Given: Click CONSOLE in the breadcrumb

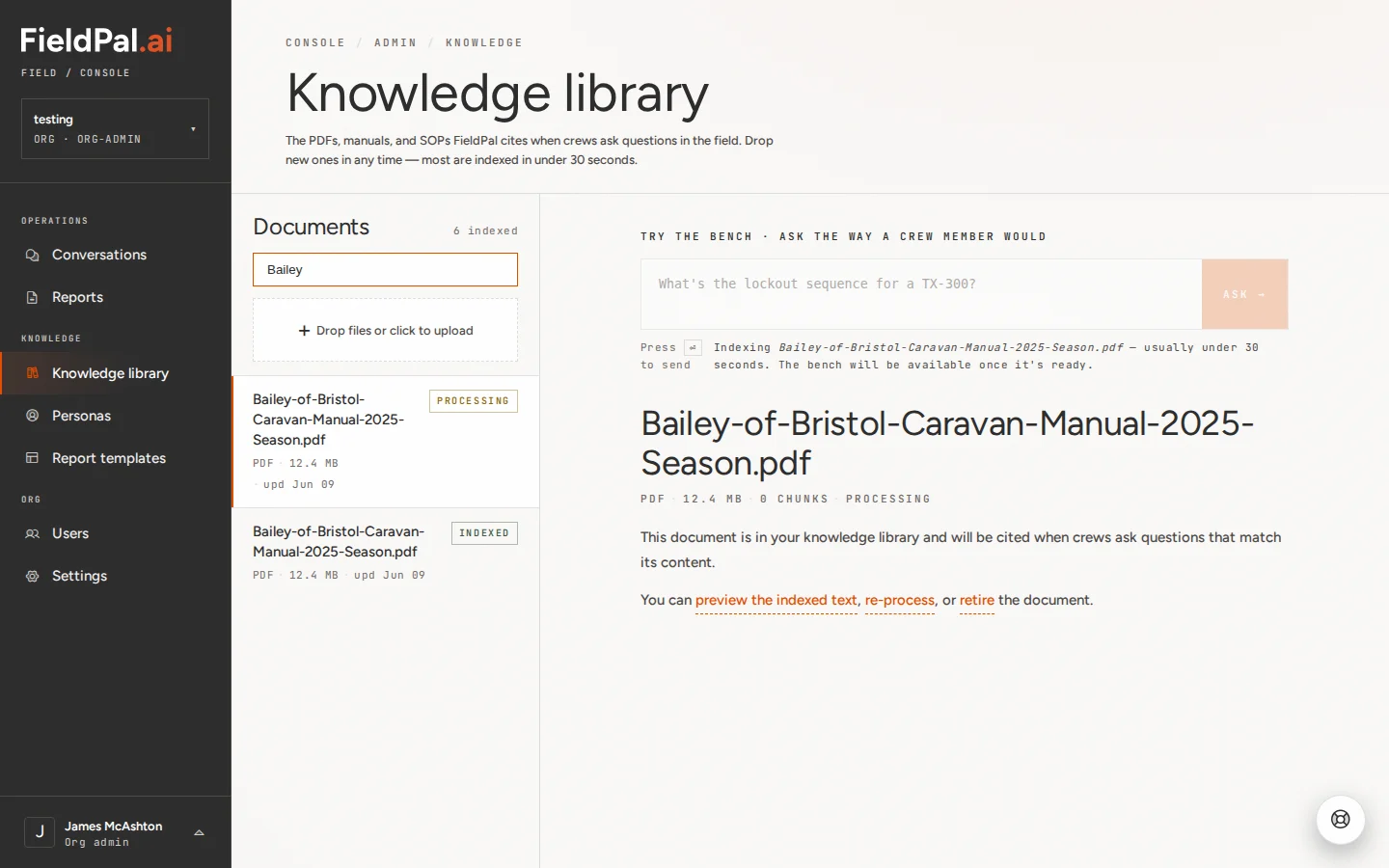Looking at the screenshot, I should pos(315,42).
